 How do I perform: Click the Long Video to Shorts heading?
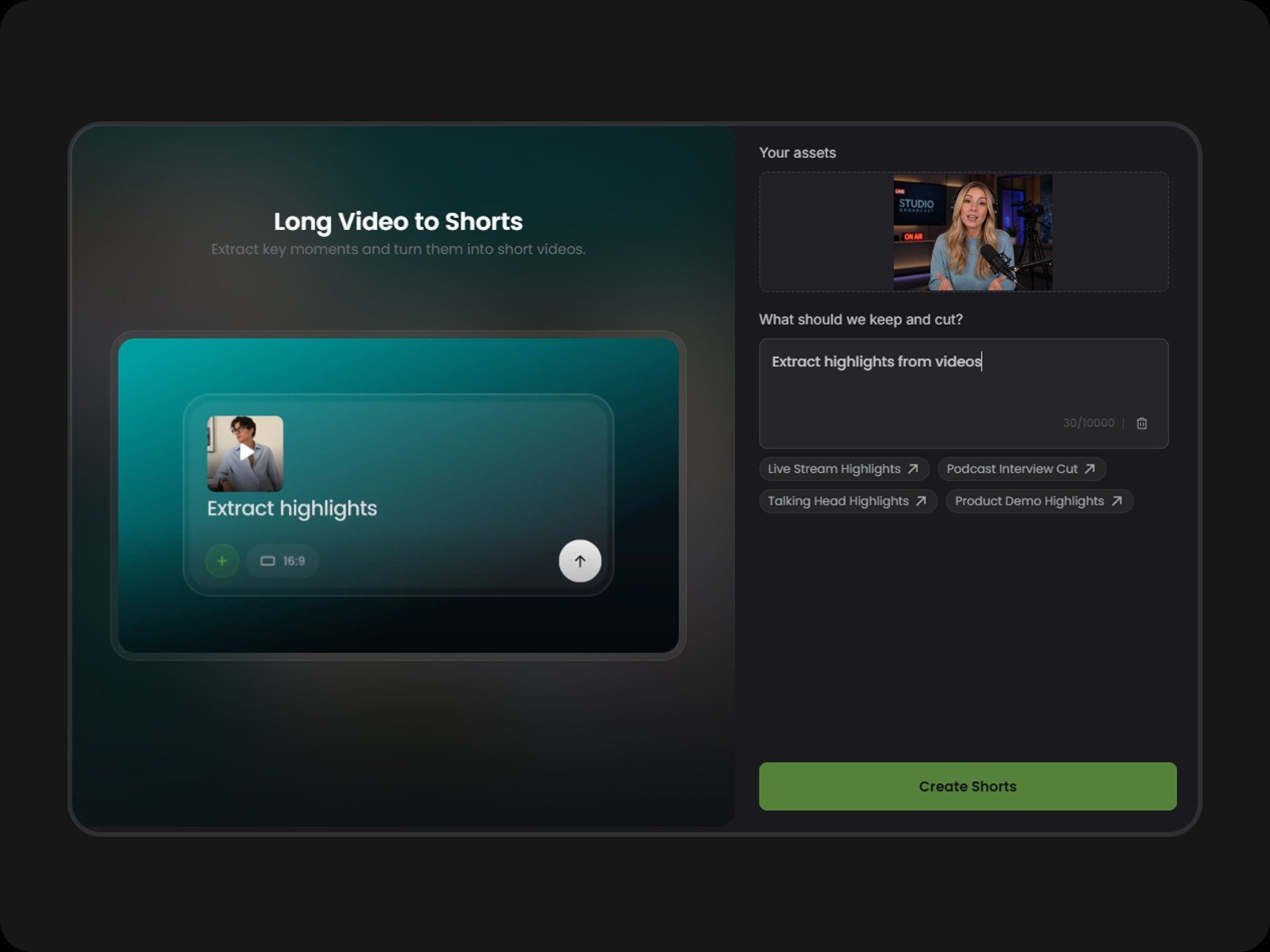398,221
